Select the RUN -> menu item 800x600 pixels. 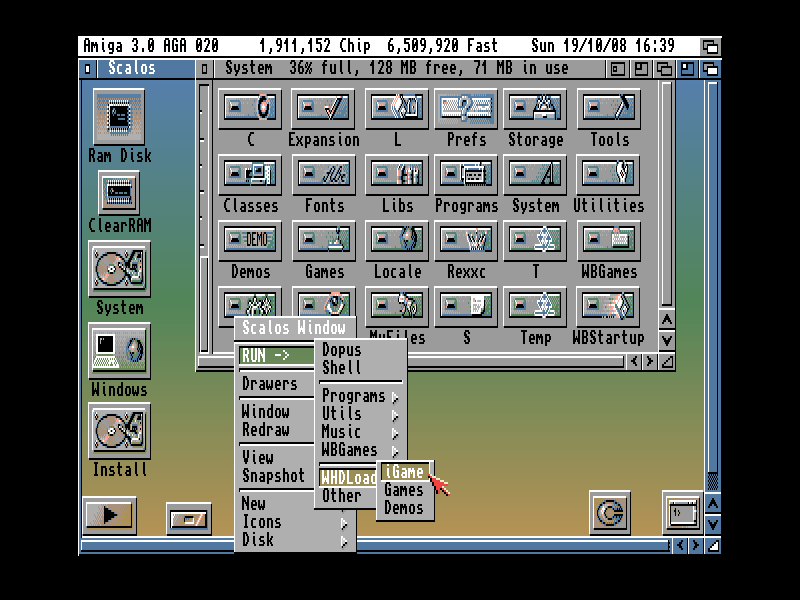click(276, 356)
